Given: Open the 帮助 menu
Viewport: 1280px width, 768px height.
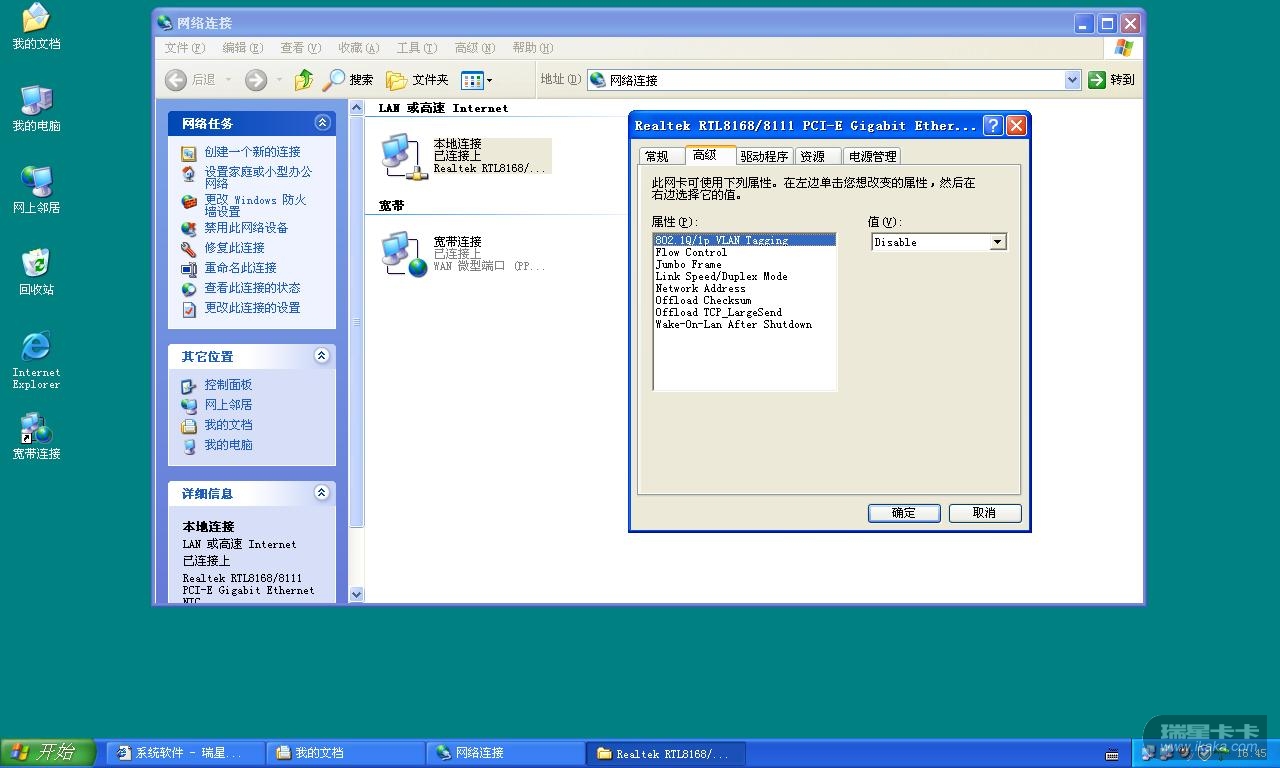Looking at the screenshot, I should point(532,48).
